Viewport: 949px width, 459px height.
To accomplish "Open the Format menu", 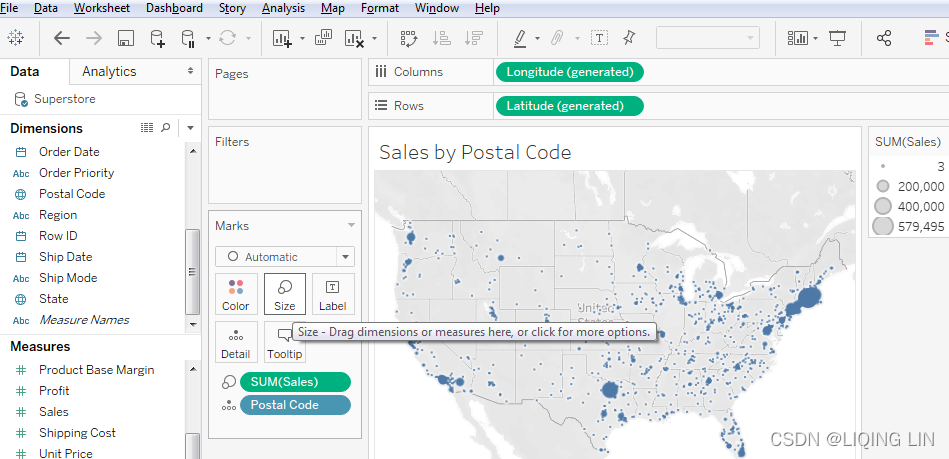I will [x=379, y=8].
